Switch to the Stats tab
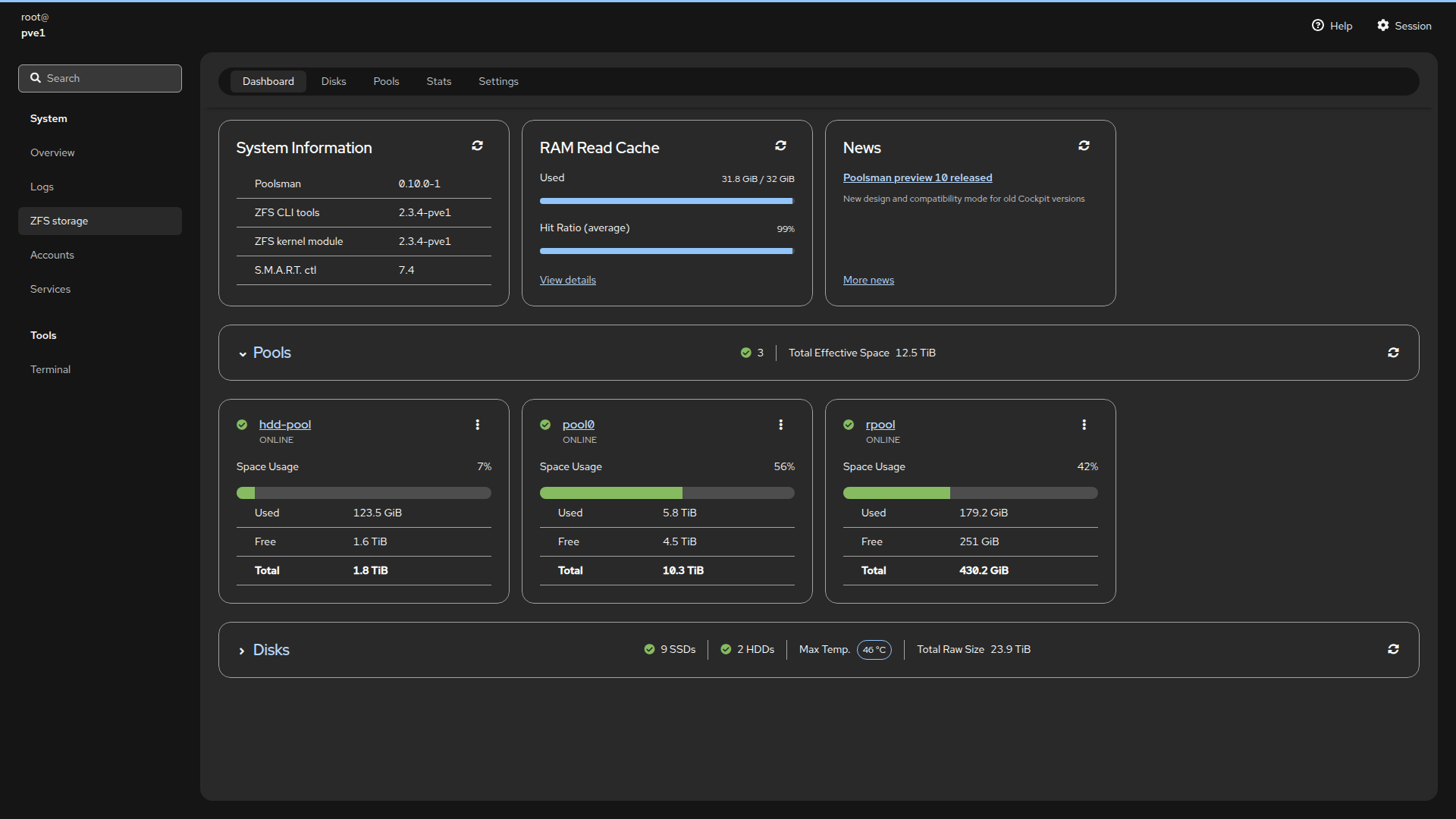1456x819 pixels. (x=438, y=81)
